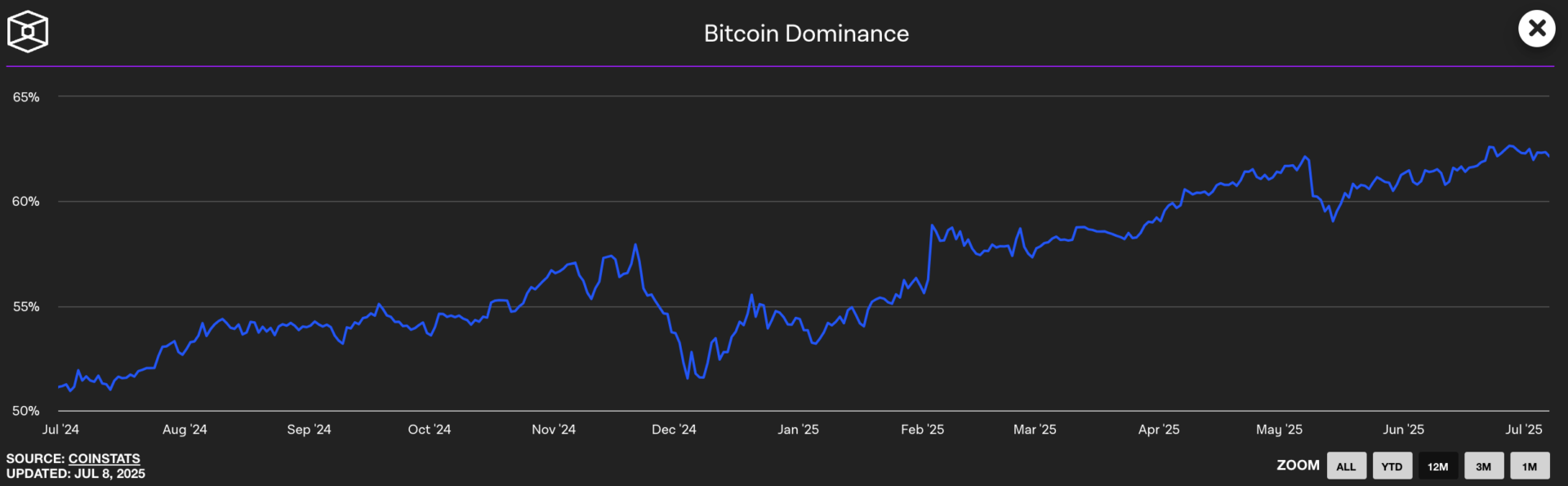The width and height of the screenshot is (1568, 486).
Task: Open the COINSTATS source link
Action: click(104, 459)
